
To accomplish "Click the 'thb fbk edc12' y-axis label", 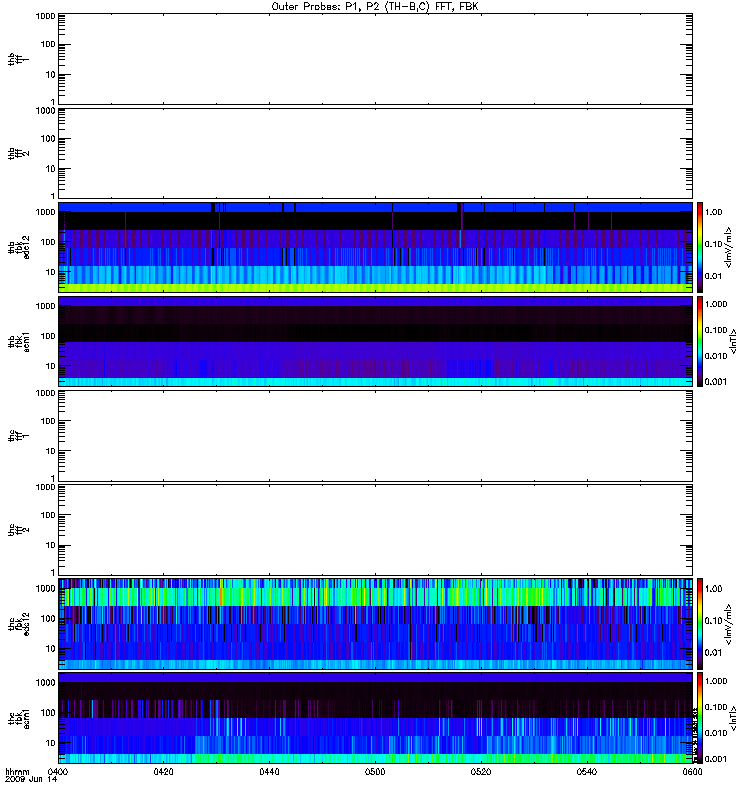I will pos(19,247).
